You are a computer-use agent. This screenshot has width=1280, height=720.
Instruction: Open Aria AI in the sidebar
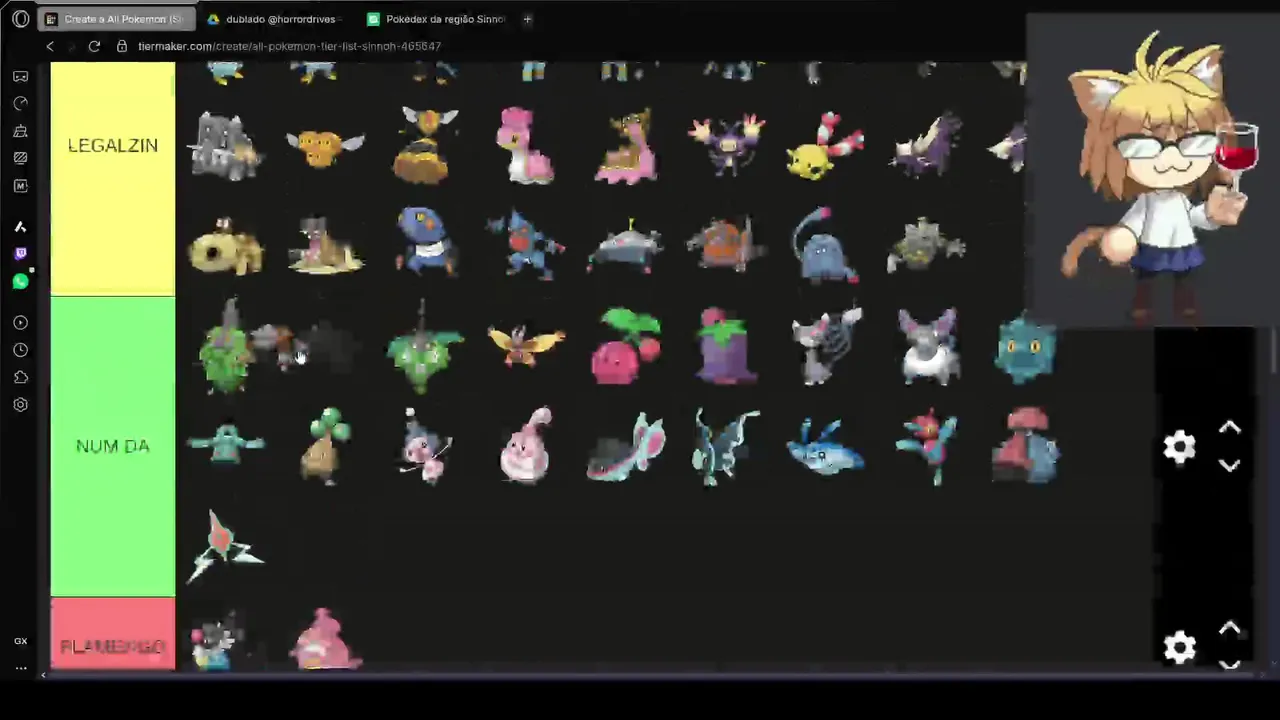(x=20, y=227)
